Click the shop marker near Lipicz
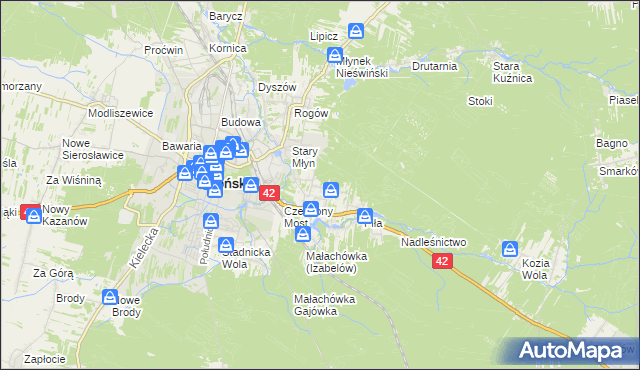This screenshot has width=640, height=370. pyautogui.click(x=356, y=31)
